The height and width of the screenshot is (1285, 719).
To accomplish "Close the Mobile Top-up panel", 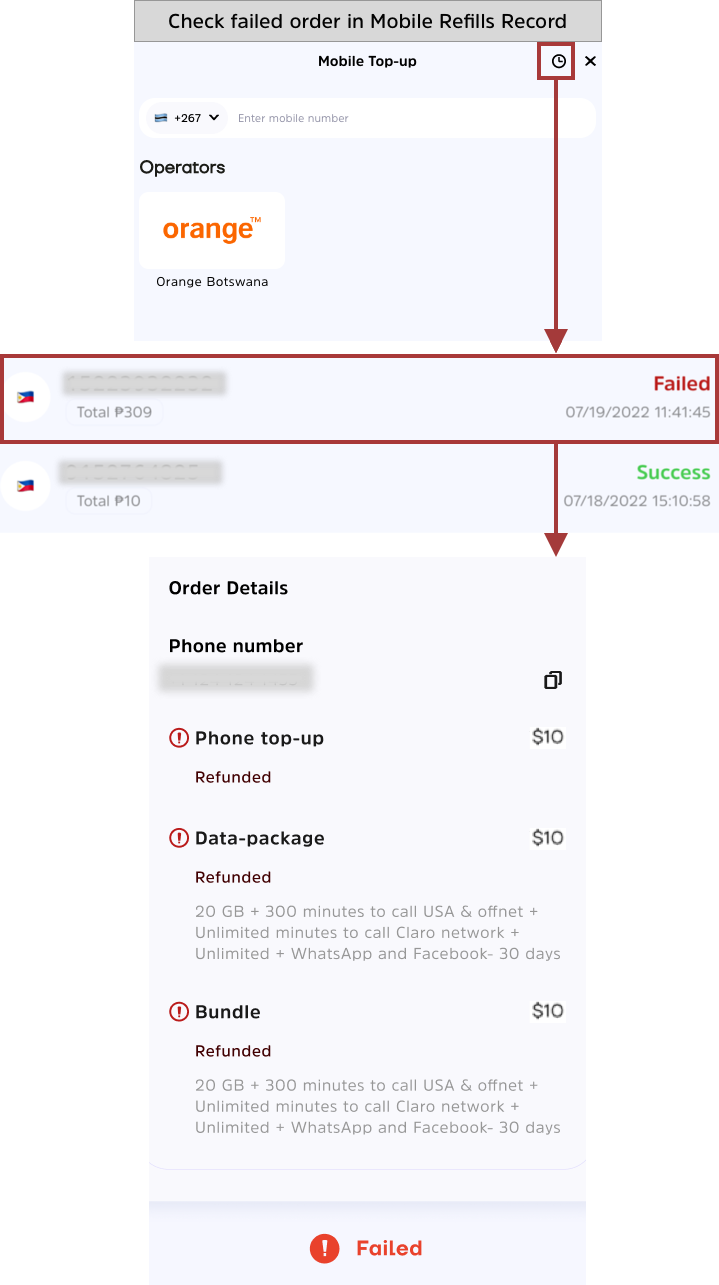I will 590,62.
